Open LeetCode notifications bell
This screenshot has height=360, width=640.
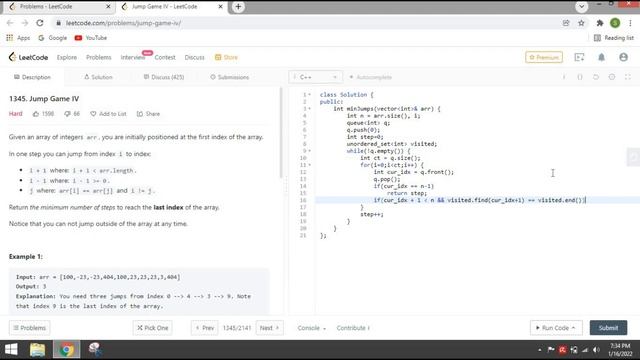coord(601,58)
